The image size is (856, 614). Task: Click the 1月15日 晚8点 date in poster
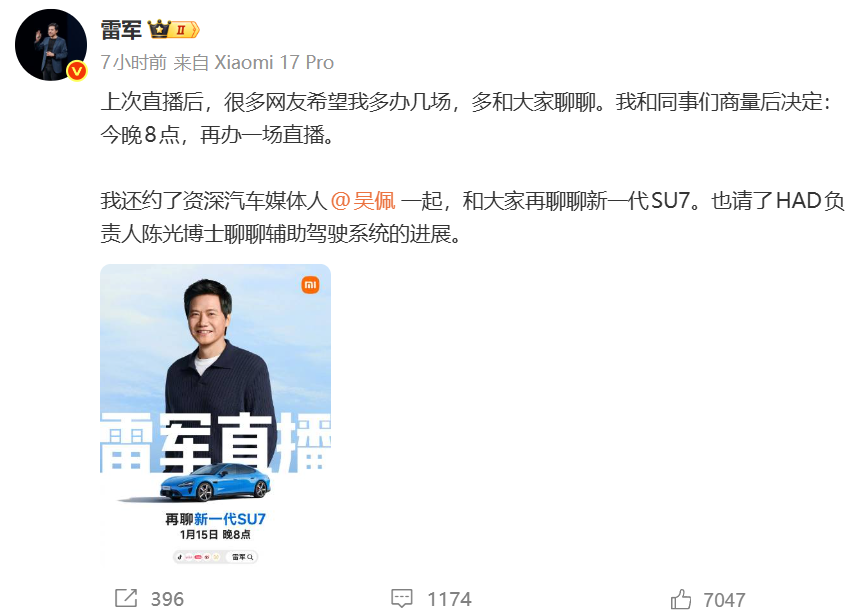(215, 534)
